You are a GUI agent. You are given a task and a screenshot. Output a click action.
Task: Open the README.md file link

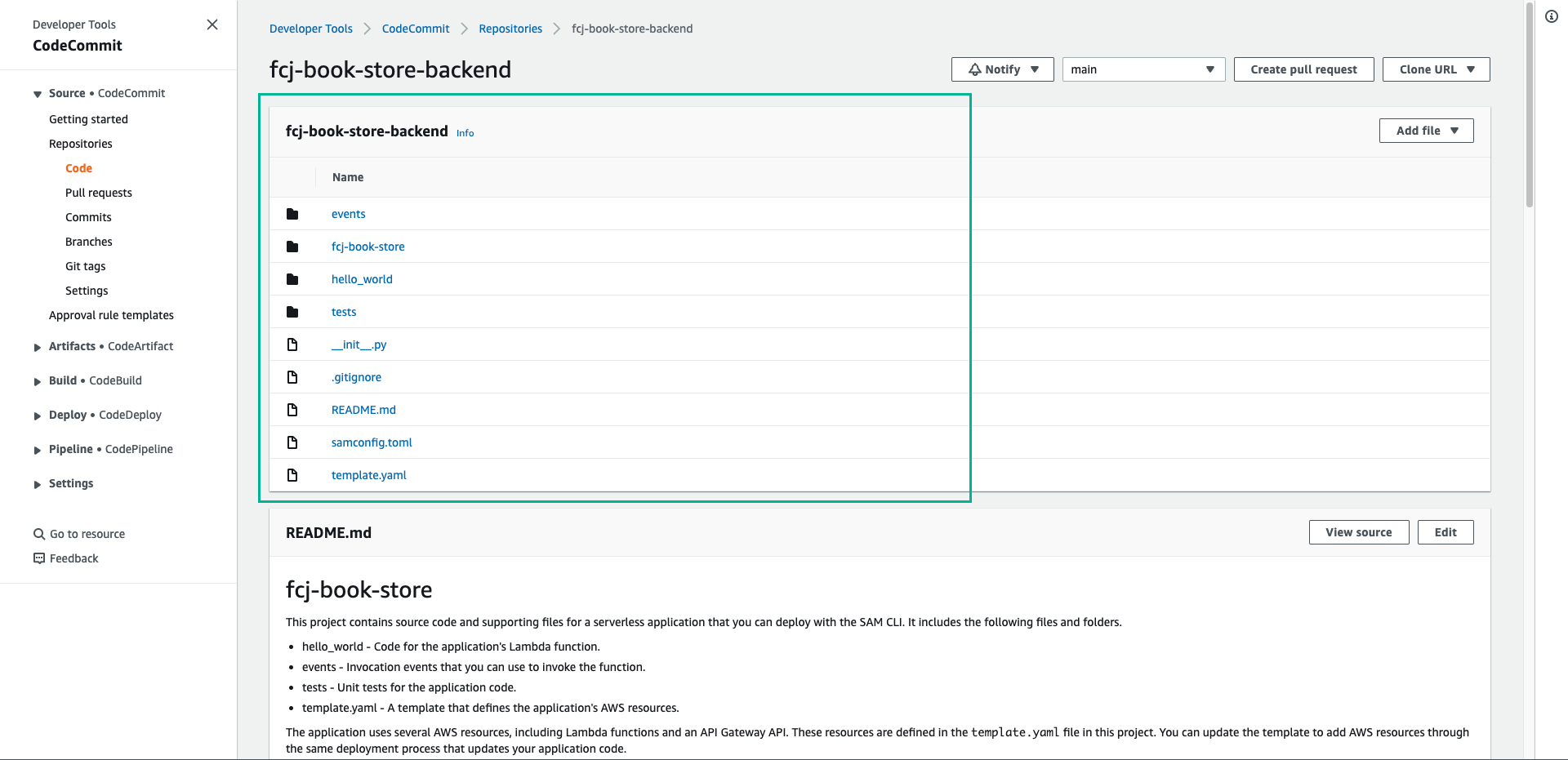pyautogui.click(x=363, y=410)
